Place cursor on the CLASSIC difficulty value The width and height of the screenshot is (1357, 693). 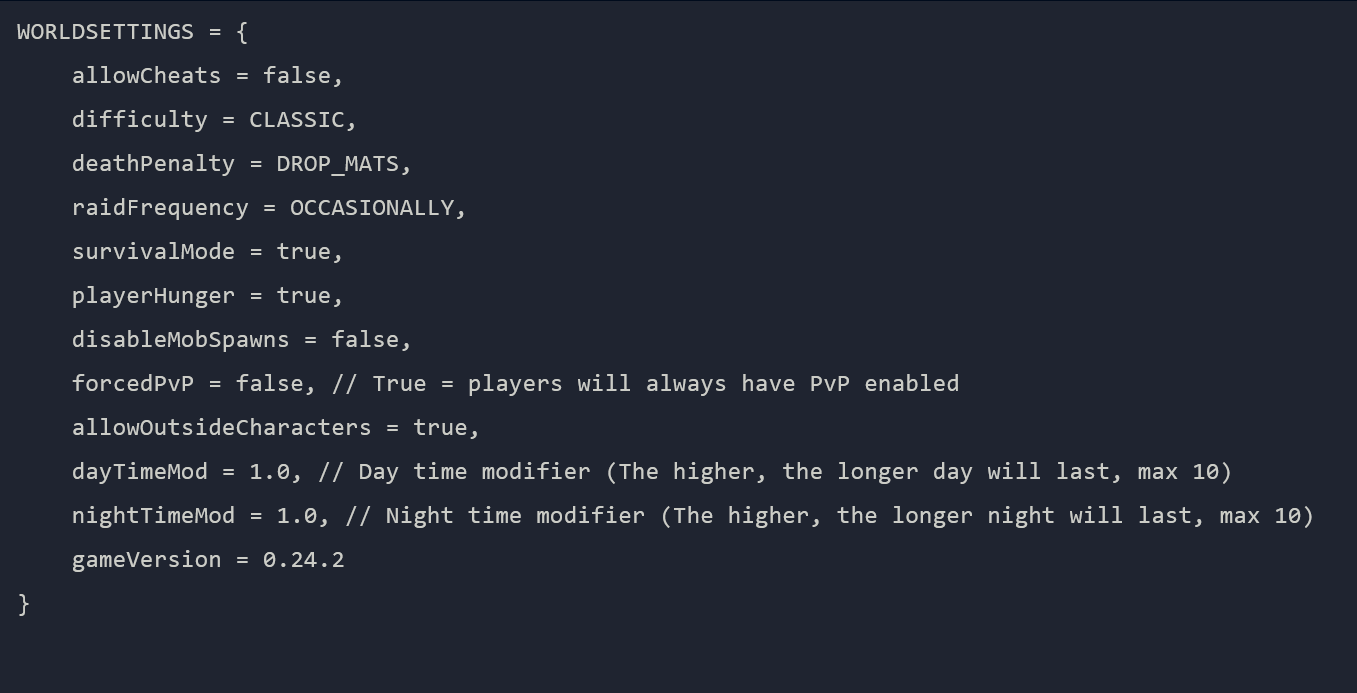(296, 120)
